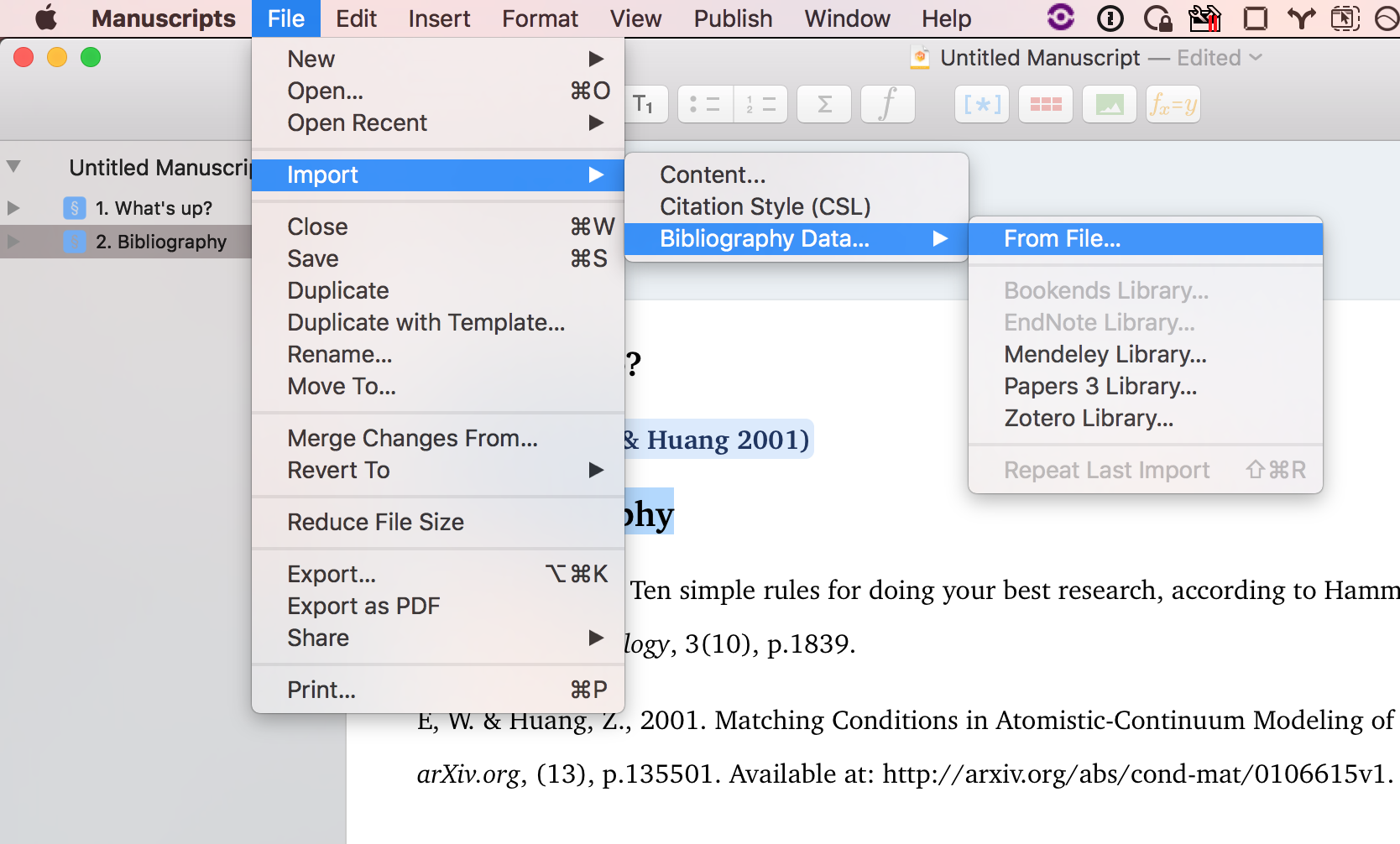Insert citation using bracket-asterisk icon

tap(982, 105)
